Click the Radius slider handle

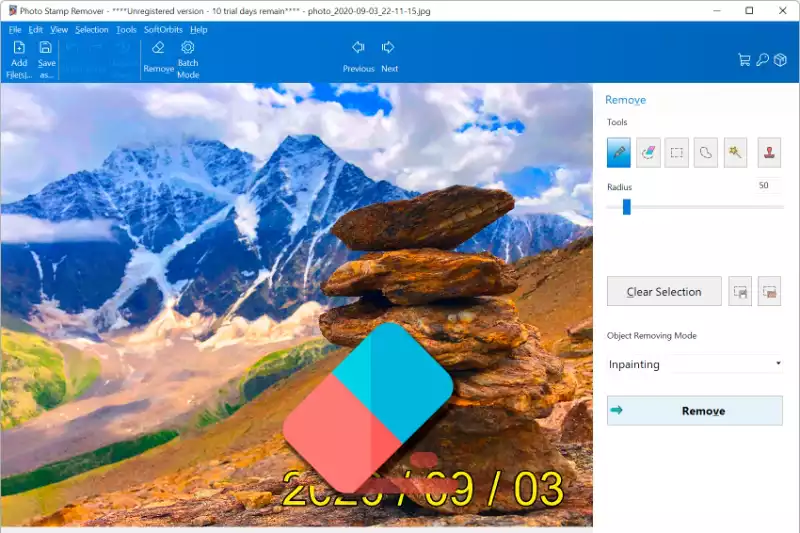coord(627,207)
